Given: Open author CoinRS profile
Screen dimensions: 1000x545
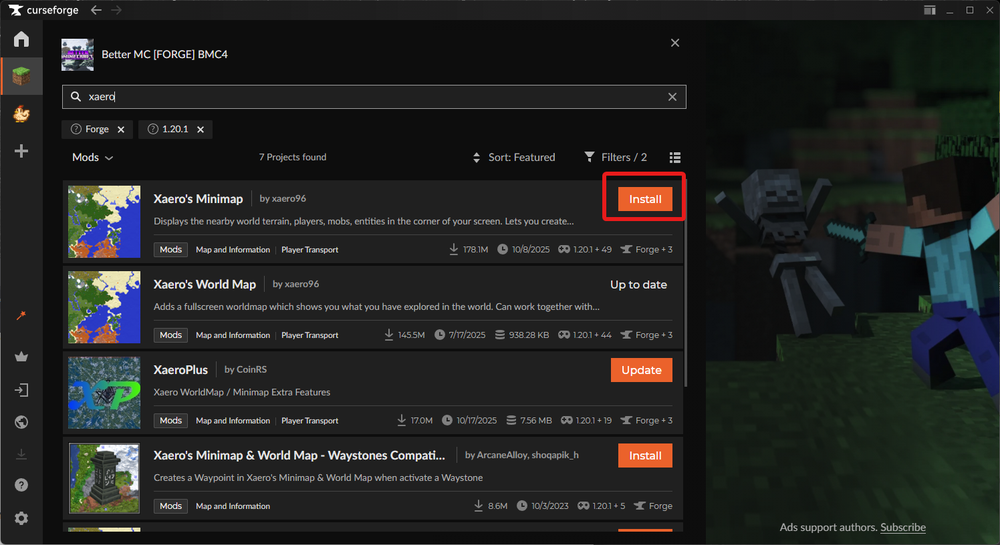Looking at the screenshot, I should point(246,369).
